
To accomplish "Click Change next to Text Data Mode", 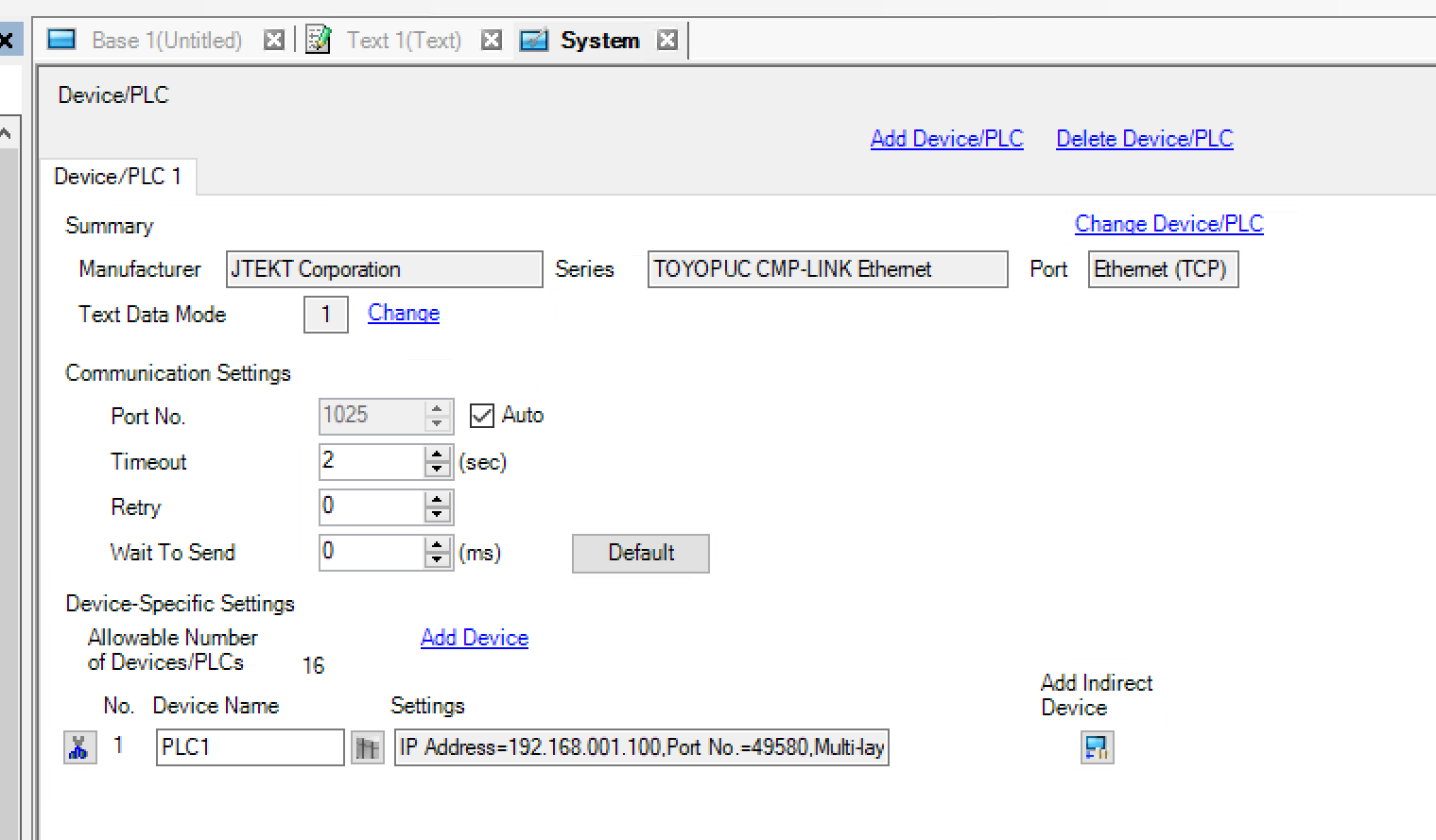I will pyautogui.click(x=404, y=313).
